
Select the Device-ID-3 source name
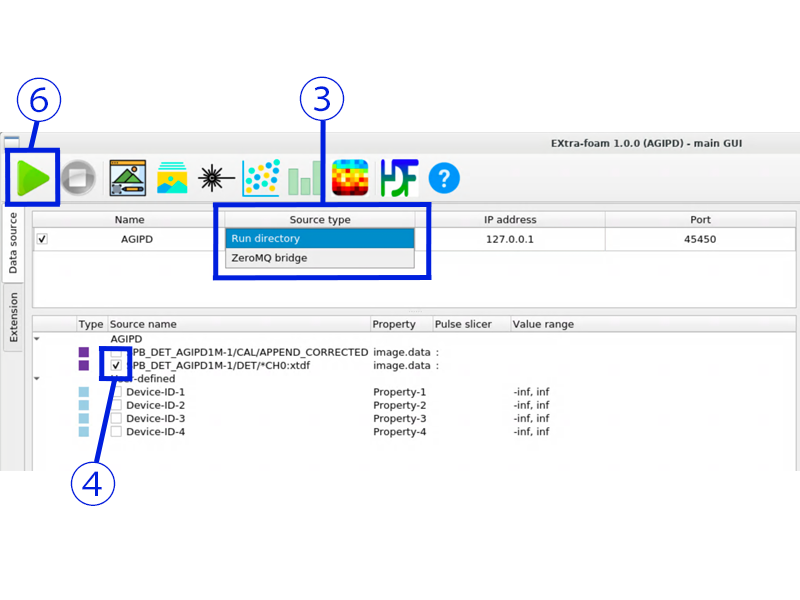pos(156,418)
